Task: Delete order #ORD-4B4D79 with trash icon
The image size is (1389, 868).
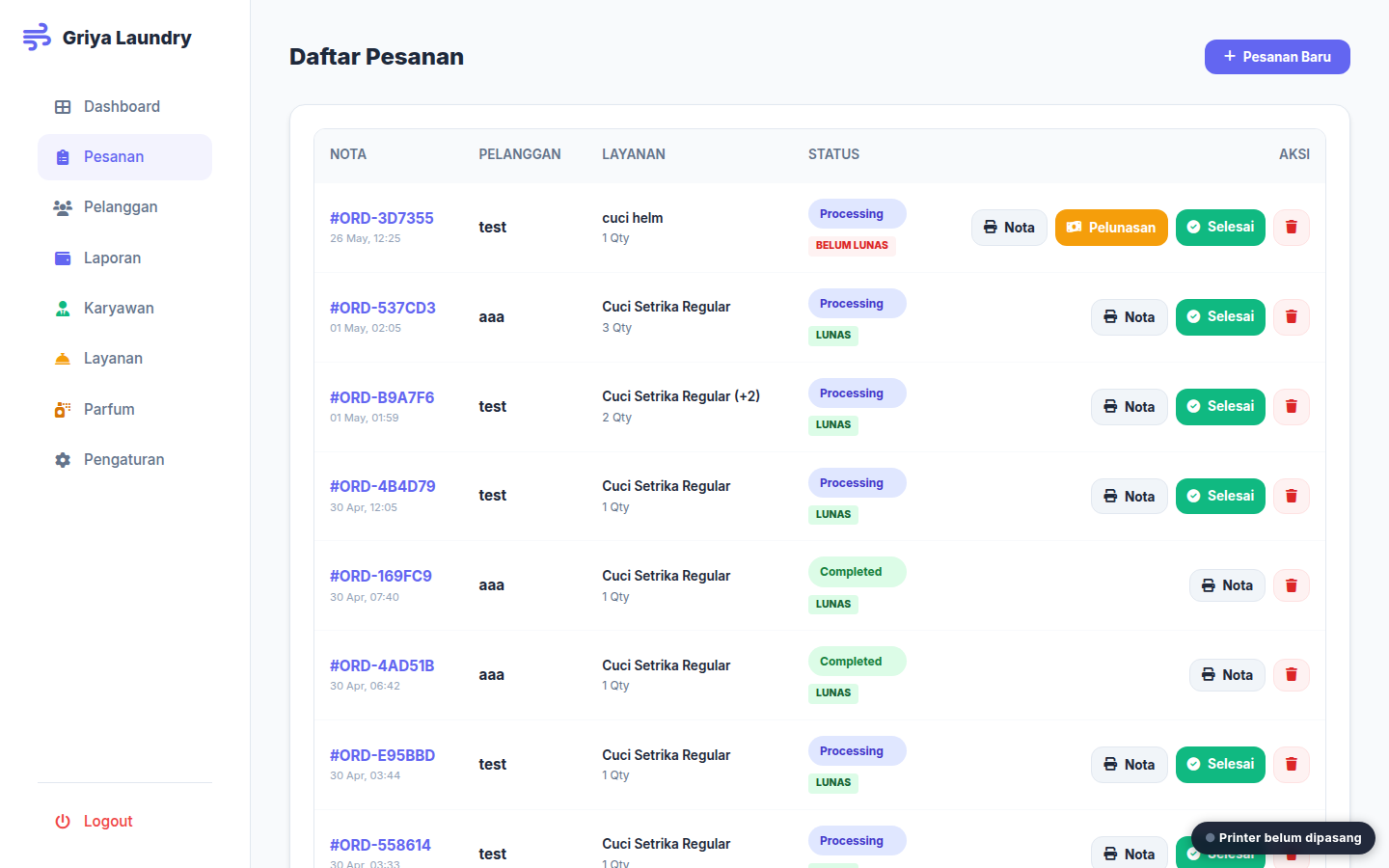Action: pyautogui.click(x=1292, y=497)
